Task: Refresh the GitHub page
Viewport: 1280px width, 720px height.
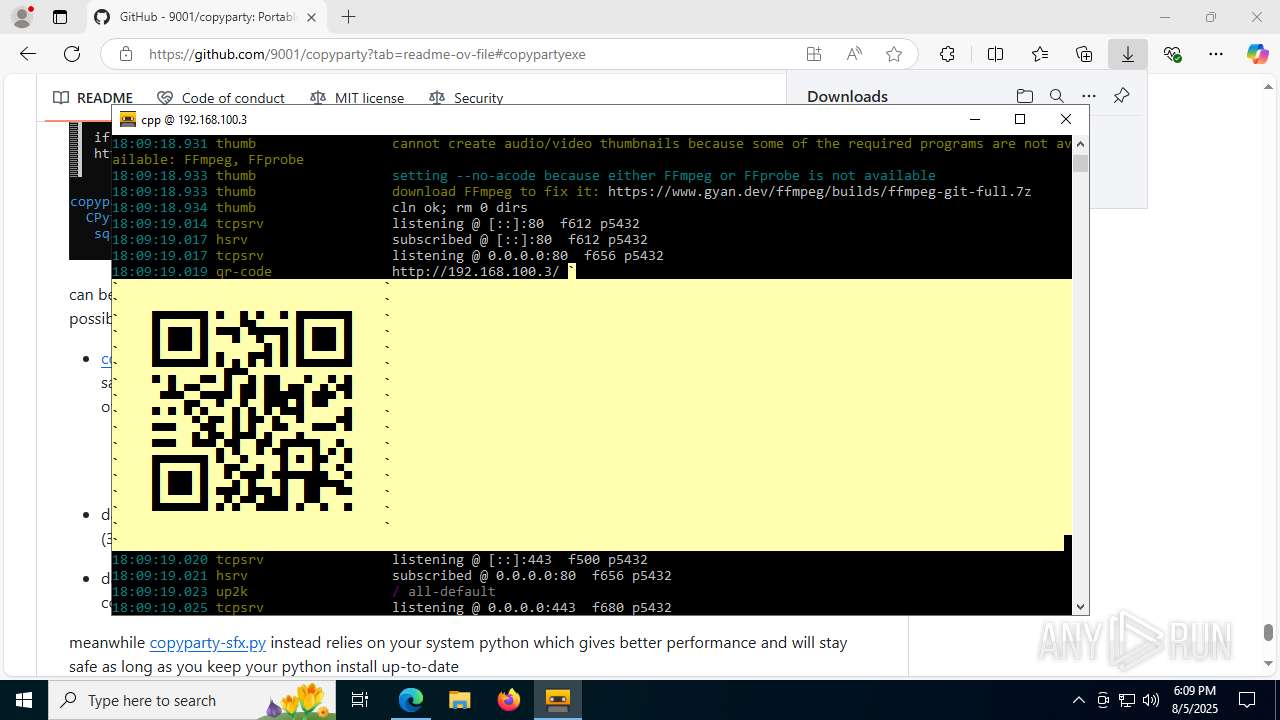Action: coord(72,54)
